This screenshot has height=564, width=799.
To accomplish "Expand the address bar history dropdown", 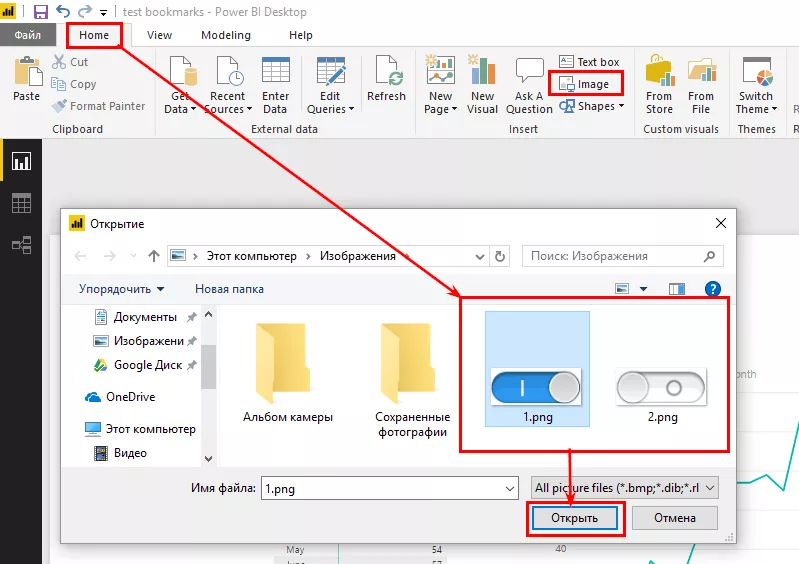I will 480,256.
